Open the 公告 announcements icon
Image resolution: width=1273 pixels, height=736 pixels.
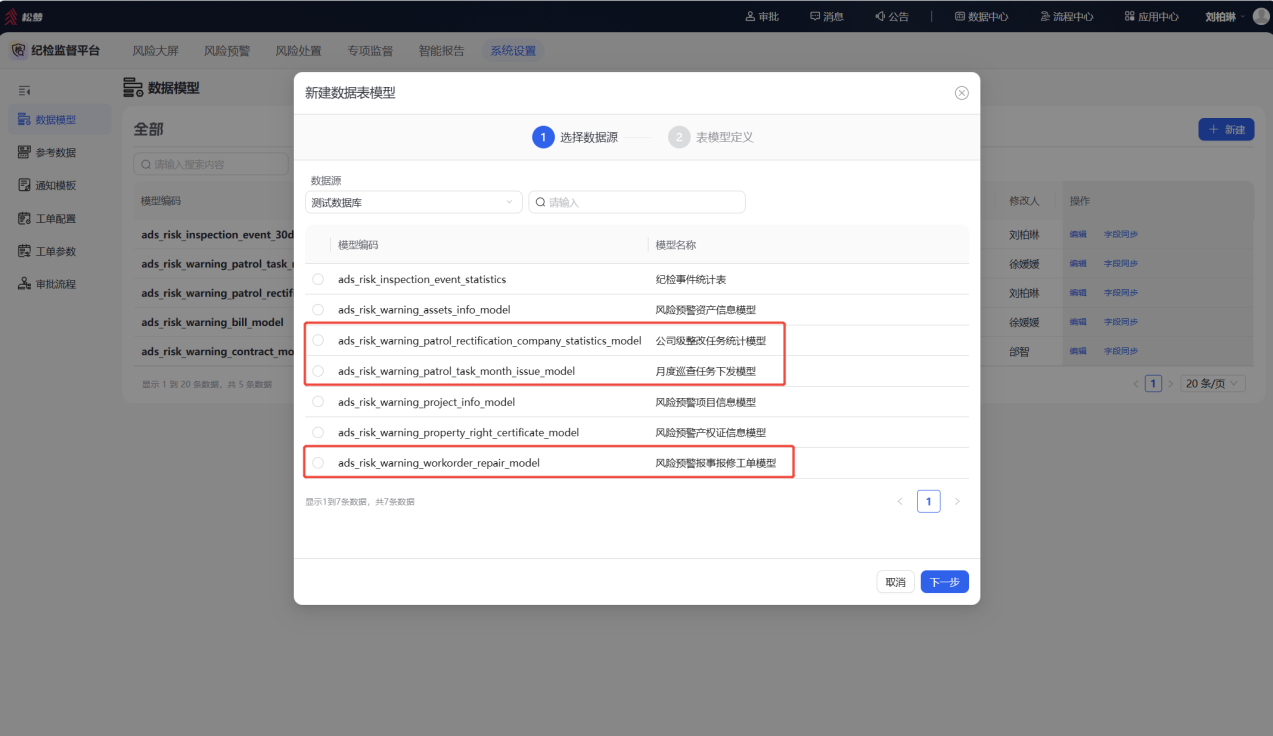click(x=880, y=16)
